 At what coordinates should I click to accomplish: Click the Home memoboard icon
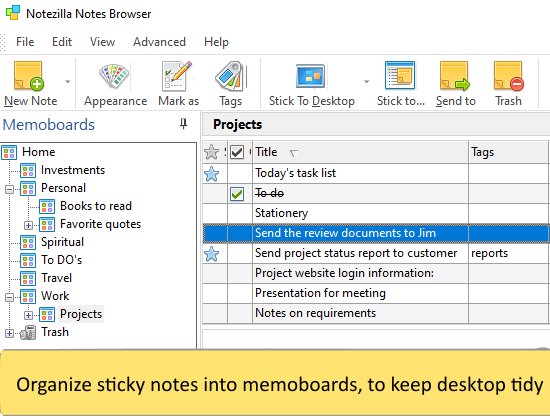[x=9, y=153]
